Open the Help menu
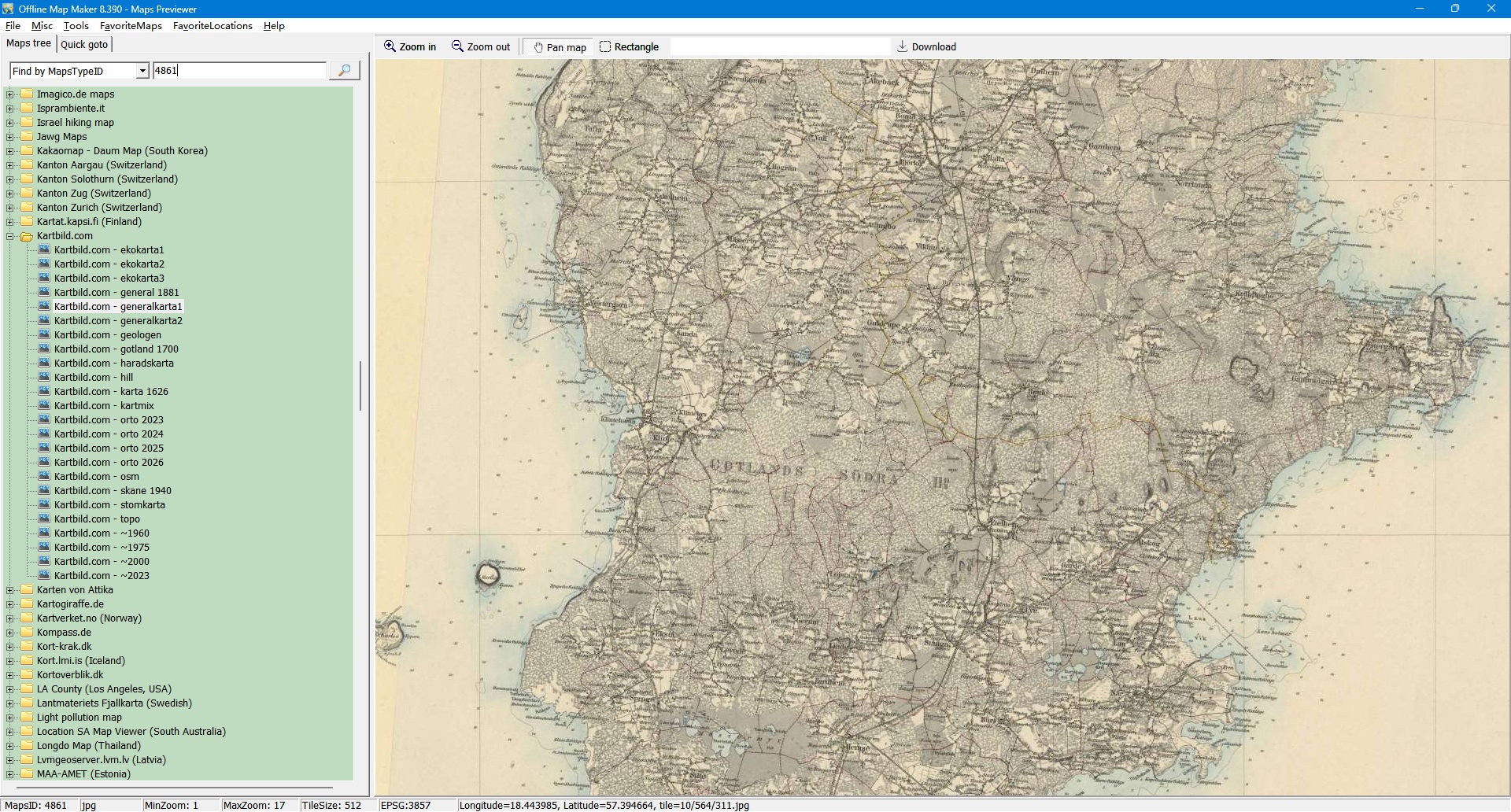 pyautogui.click(x=274, y=26)
